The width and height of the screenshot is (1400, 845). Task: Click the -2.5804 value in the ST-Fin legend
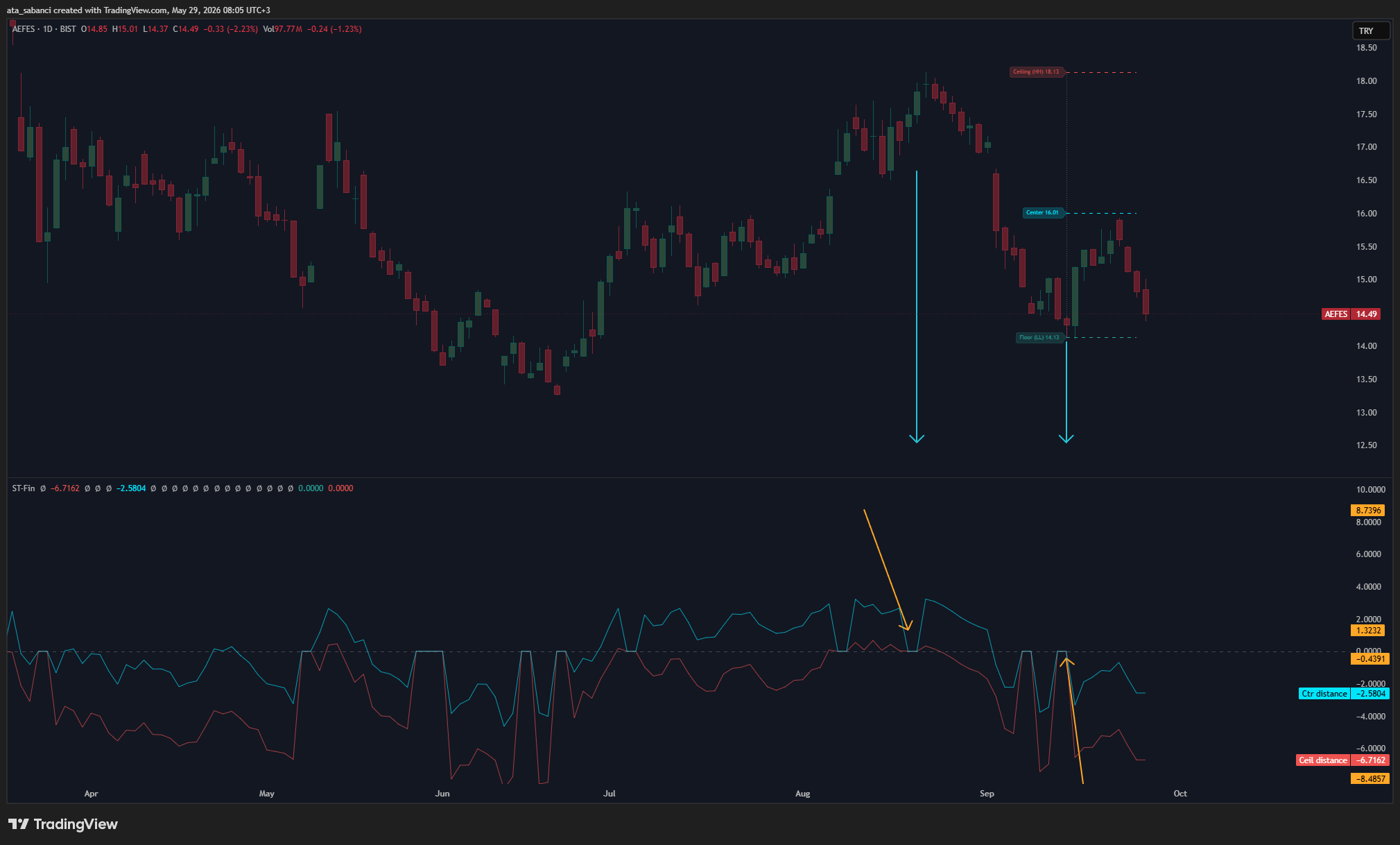(x=131, y=488)
